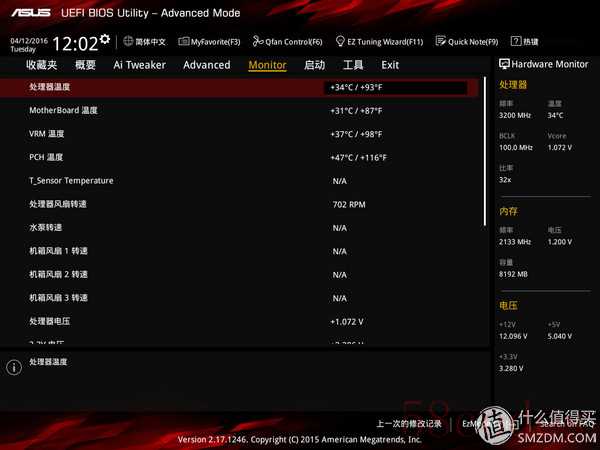Select PCH 温度 row

pyautogui.click(x=239, y=157)
